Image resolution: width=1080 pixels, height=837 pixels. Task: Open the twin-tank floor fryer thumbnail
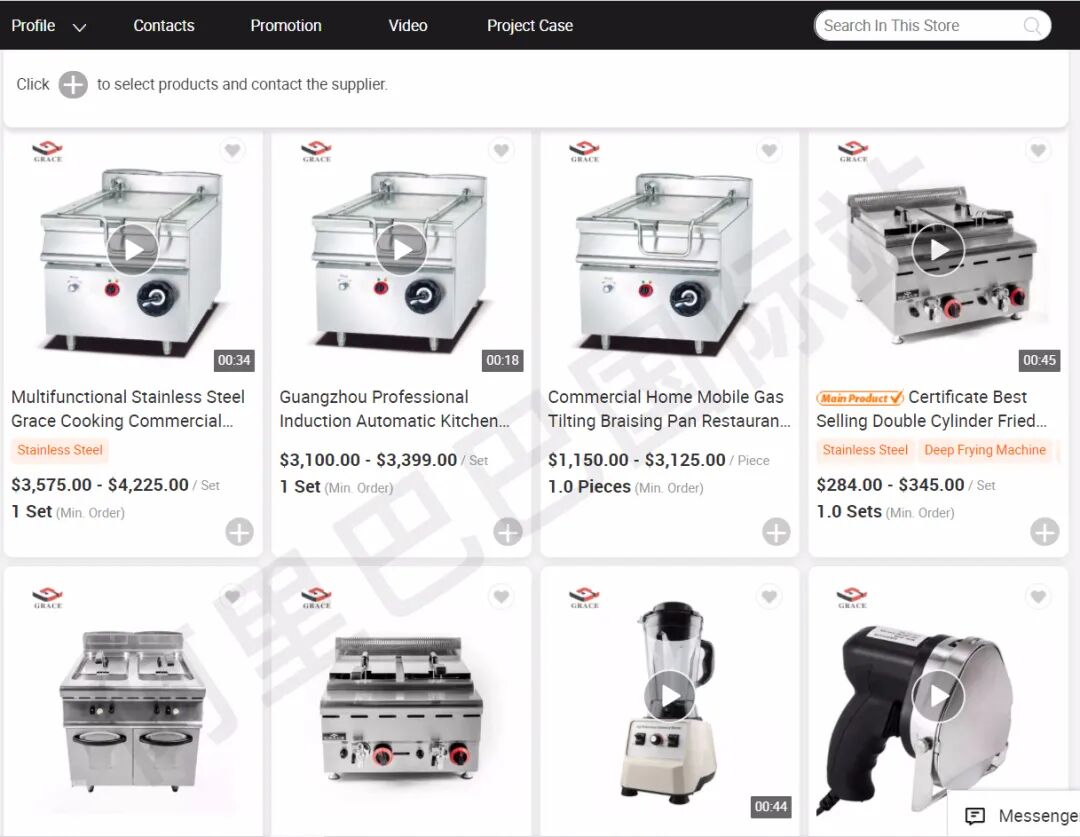[133, 710]
